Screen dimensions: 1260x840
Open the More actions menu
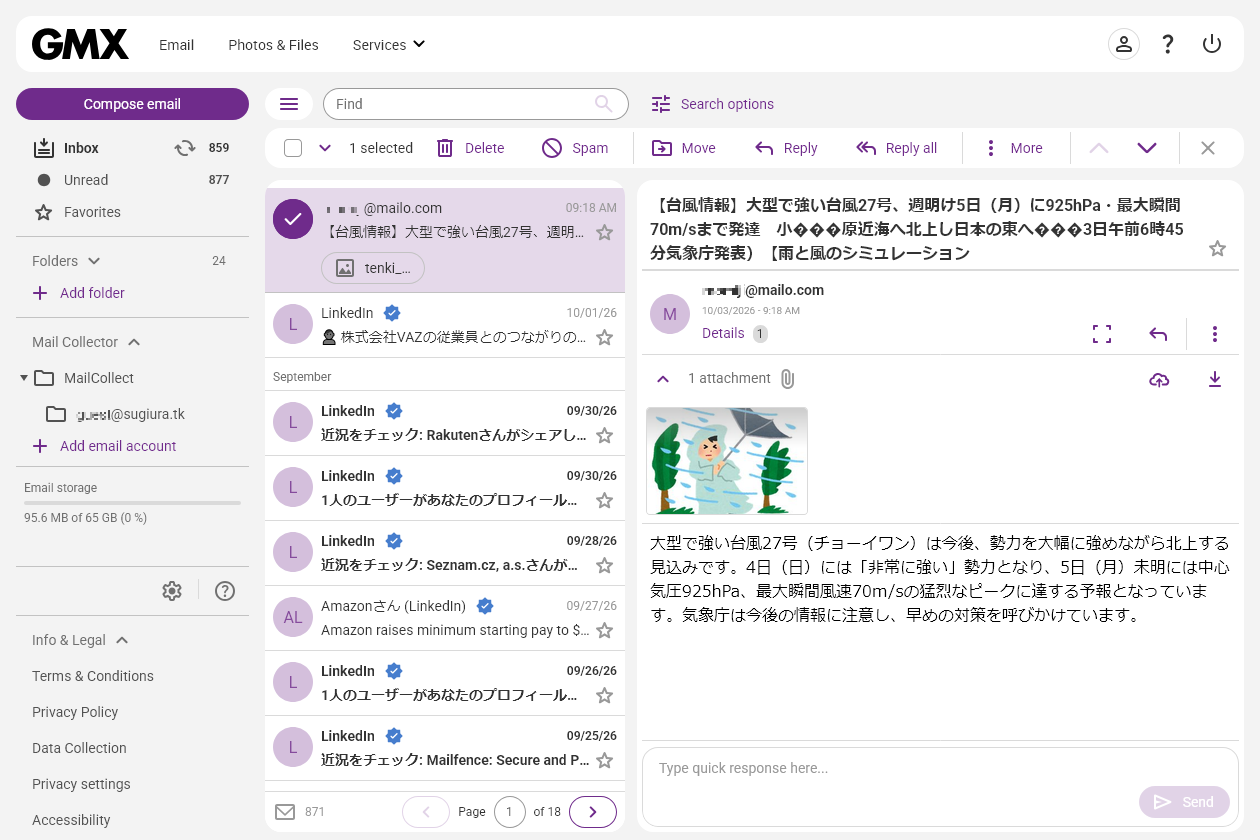tap(1014, 148)
